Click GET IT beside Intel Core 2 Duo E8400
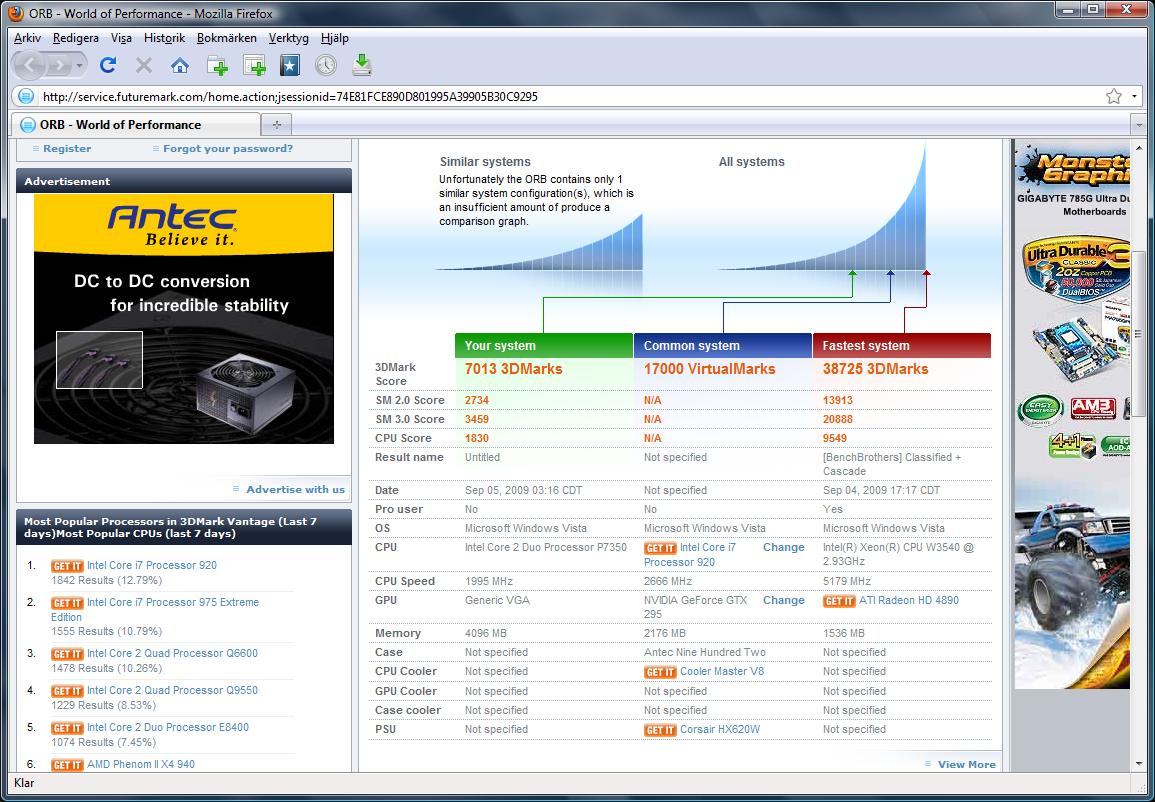Screen dimensions: 1155x802 pyautogui.click(x=67, y=728)
